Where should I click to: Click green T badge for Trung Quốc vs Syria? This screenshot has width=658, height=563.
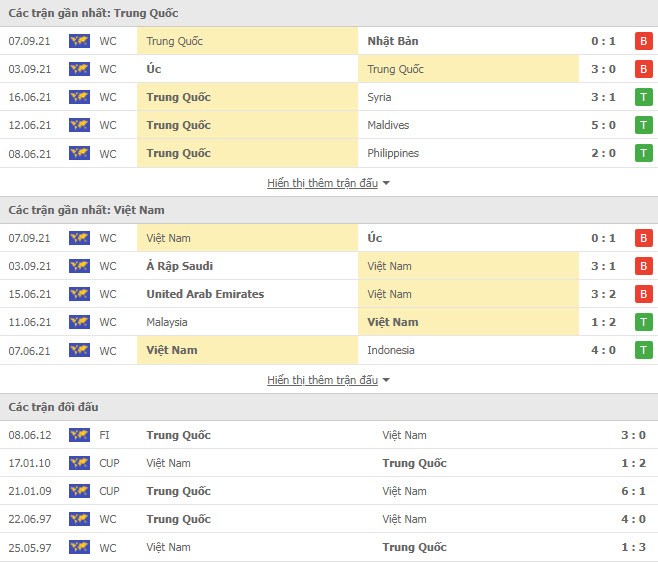point(643,97)
